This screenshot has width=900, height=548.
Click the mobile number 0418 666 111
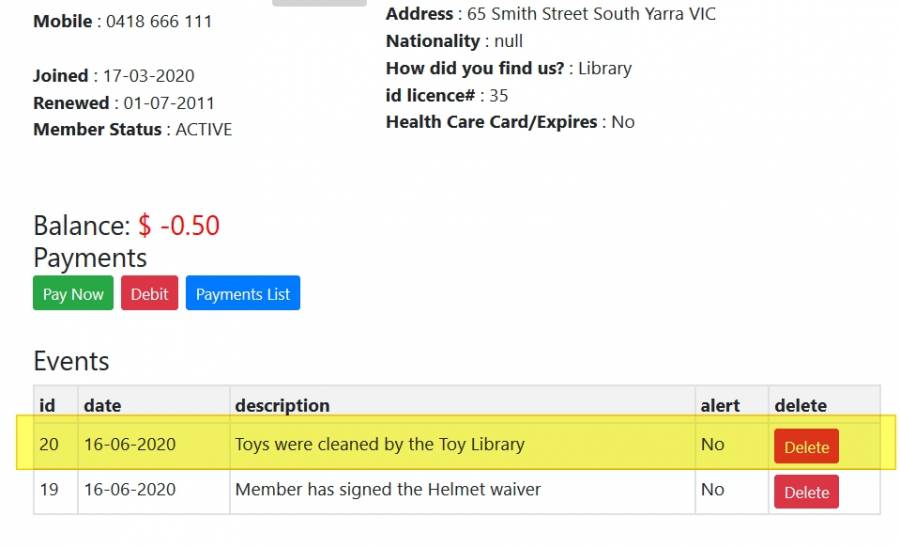pyautogui.click(x=158, y=21)
